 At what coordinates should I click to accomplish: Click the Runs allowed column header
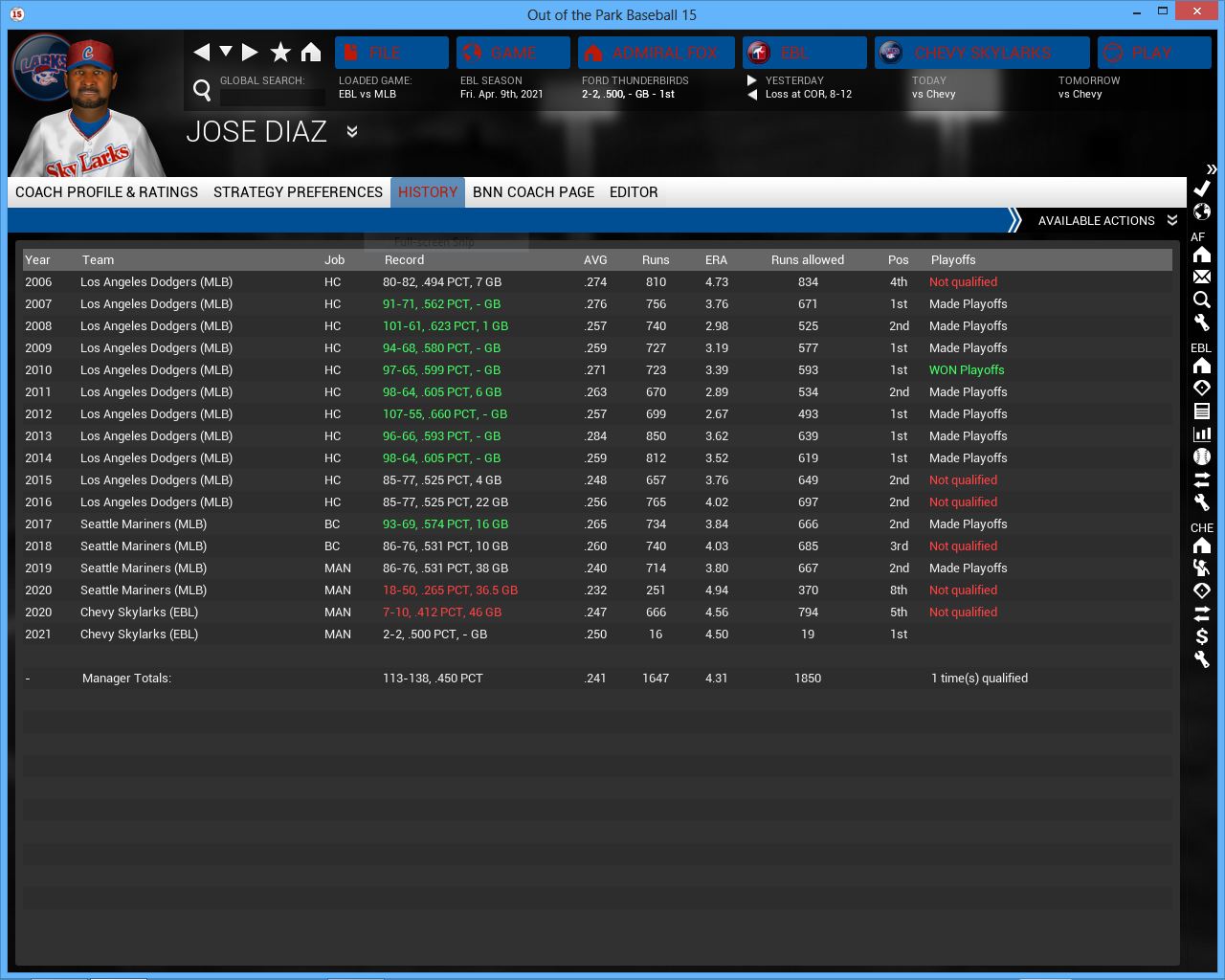808,260
